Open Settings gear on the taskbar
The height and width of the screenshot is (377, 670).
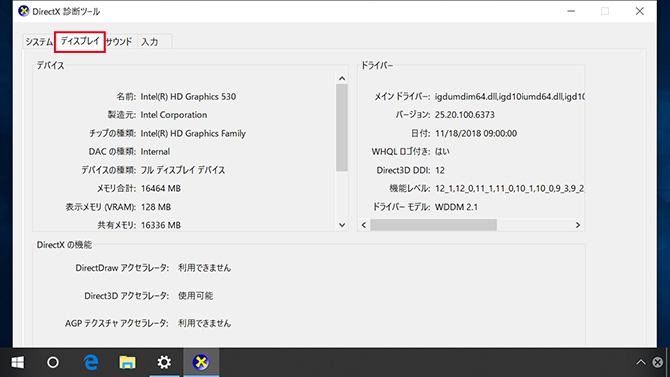click(x=164, y=362)
